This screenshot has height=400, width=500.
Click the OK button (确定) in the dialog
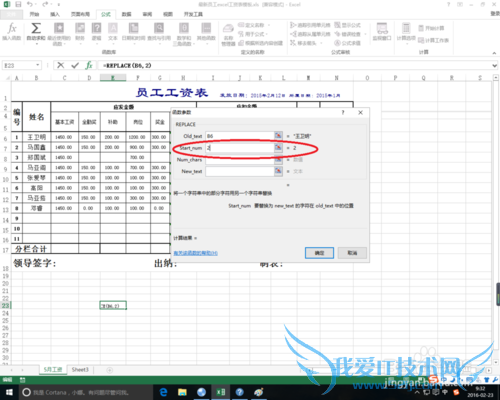[x=319, y=253]
